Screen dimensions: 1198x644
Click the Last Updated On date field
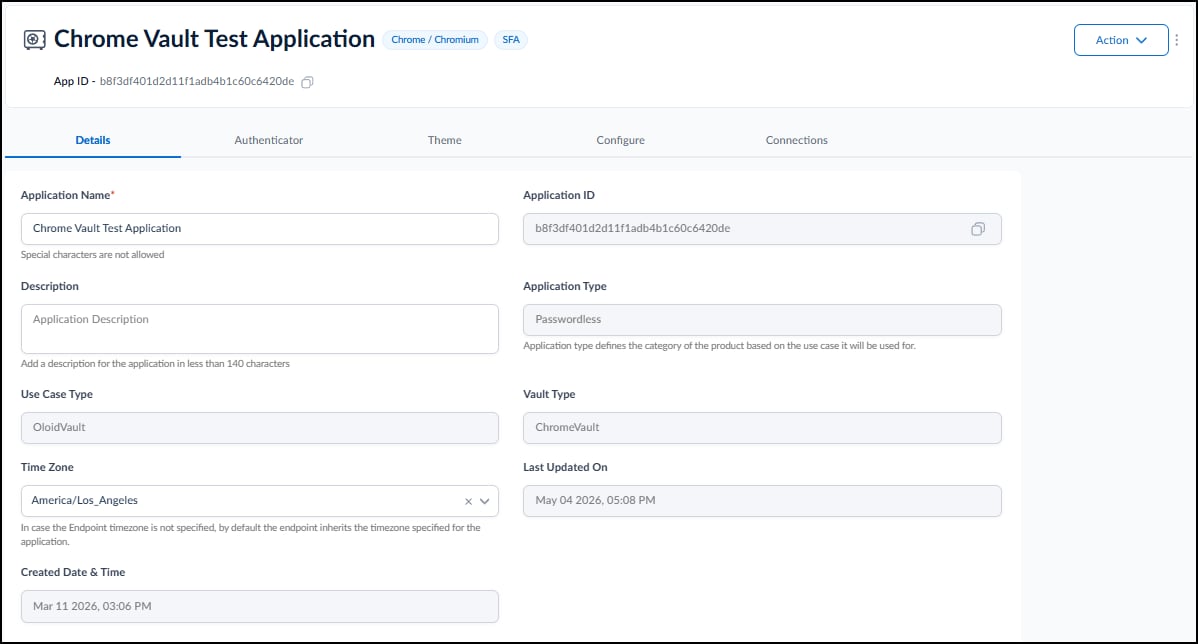pos(762,500)
